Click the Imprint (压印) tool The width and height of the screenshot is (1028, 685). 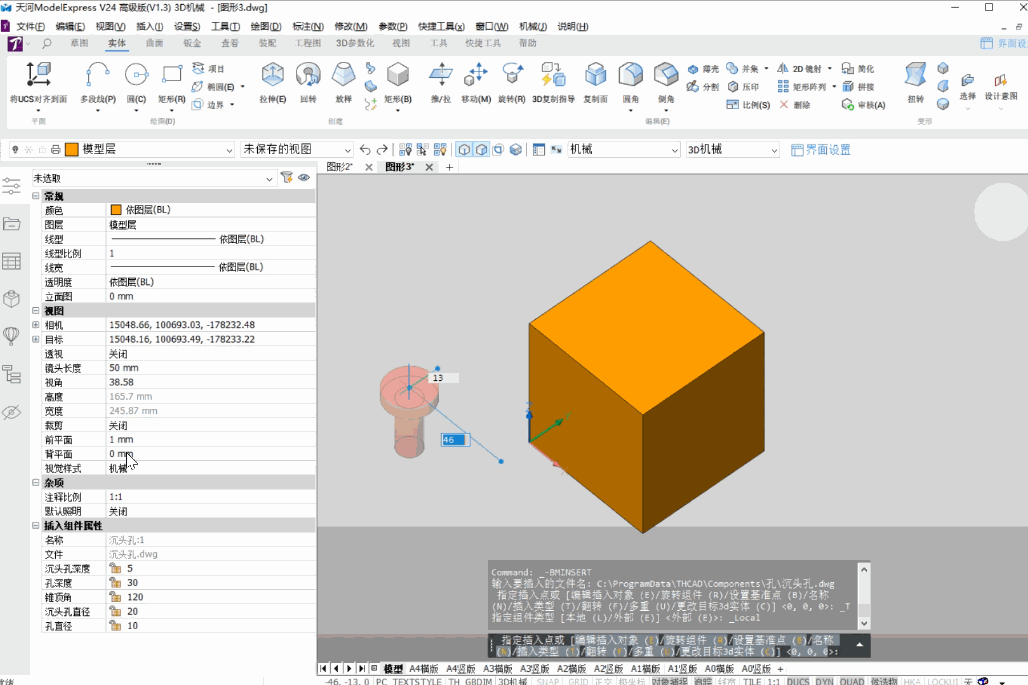(743, 87)
